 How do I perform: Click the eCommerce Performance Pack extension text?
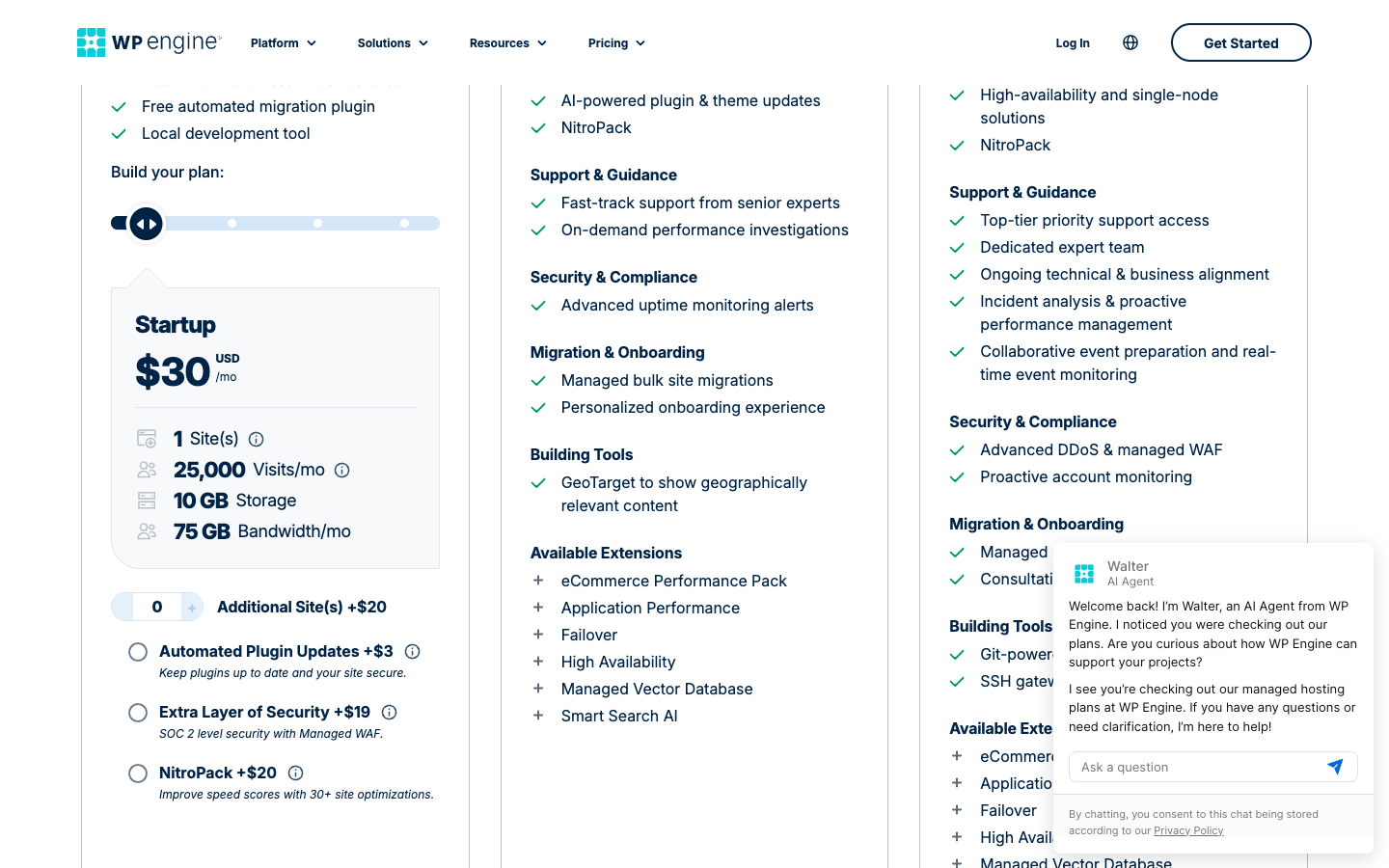click(x=674, y=581)
